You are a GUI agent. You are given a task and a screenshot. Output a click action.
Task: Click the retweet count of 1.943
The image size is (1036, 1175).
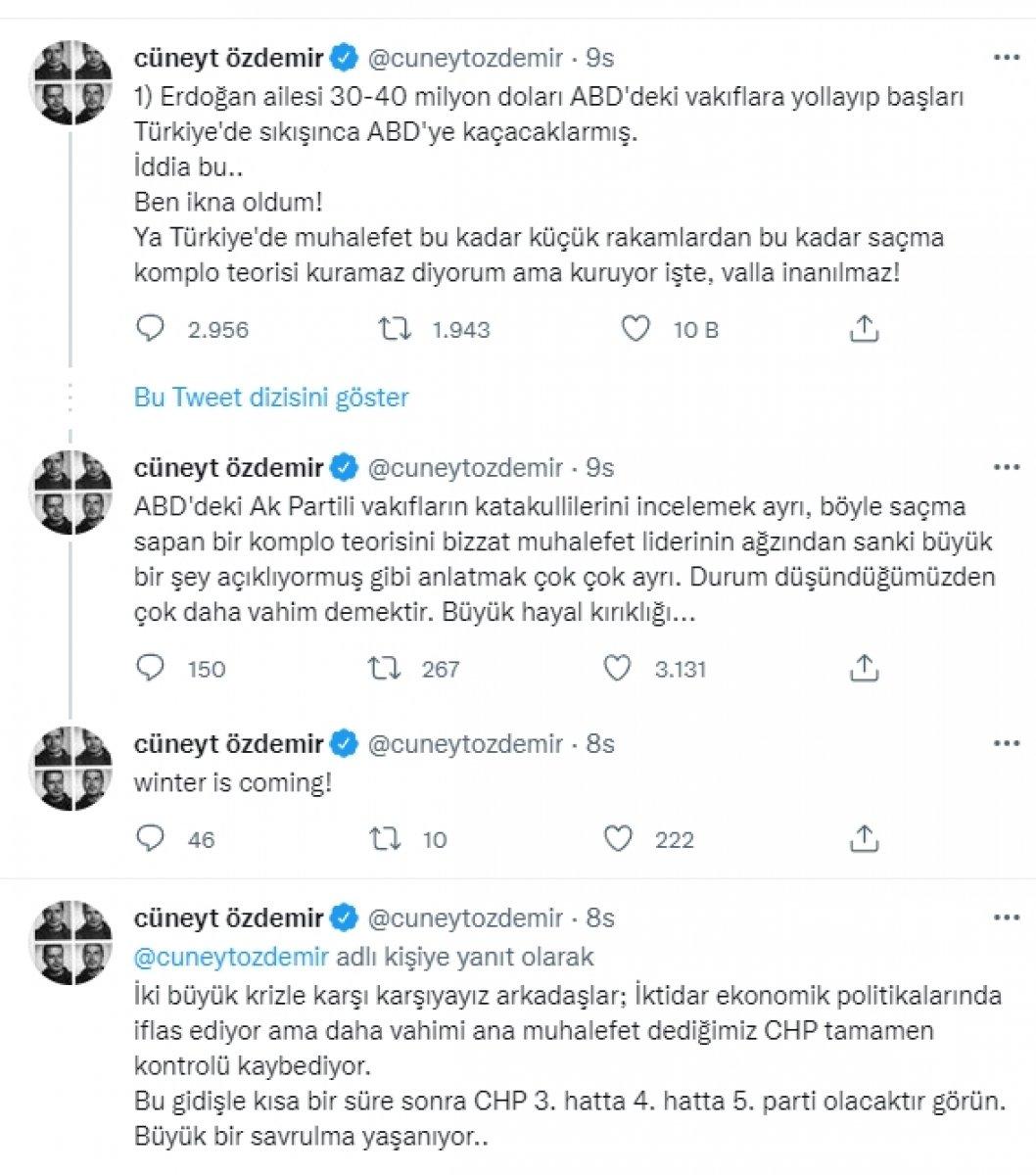pos(460,329)
